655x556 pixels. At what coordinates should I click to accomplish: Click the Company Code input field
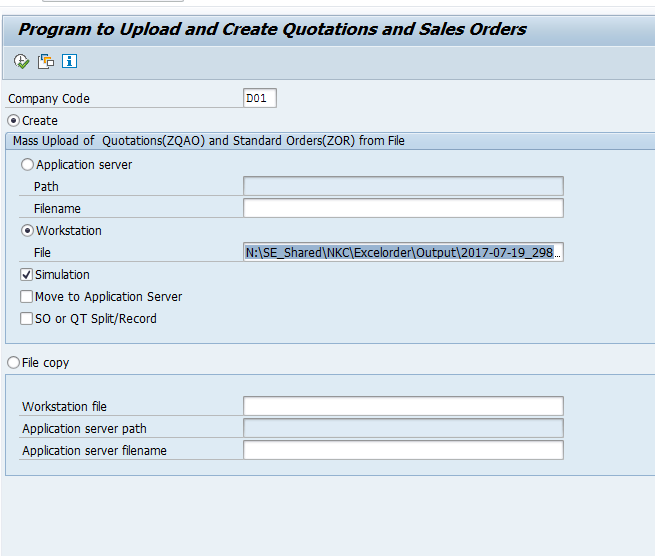259,98
